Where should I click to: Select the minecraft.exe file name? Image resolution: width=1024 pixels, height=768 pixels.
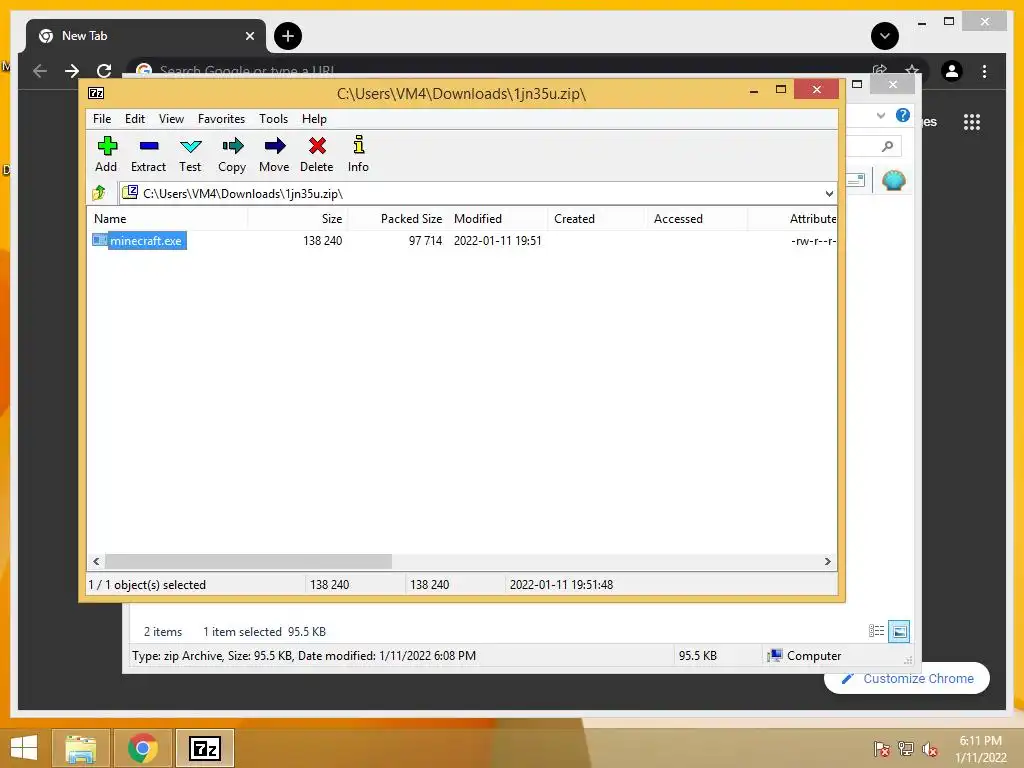(x=146, y=240)
